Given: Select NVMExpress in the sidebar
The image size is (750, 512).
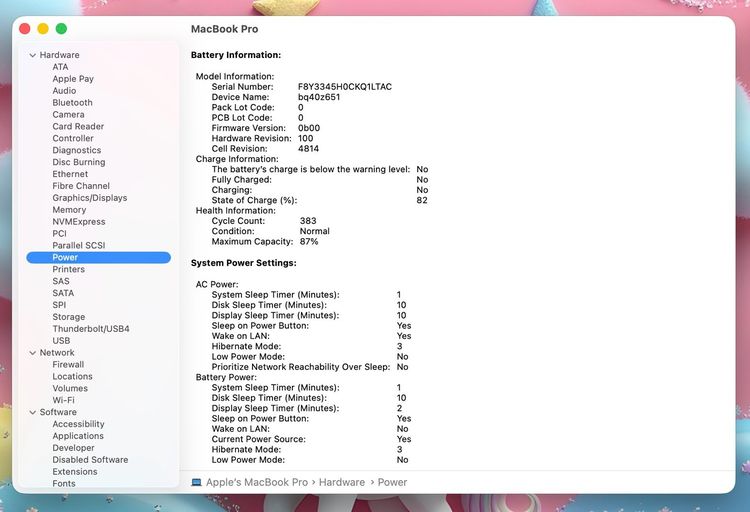Looking at the screenshot, I should [79, 222].
